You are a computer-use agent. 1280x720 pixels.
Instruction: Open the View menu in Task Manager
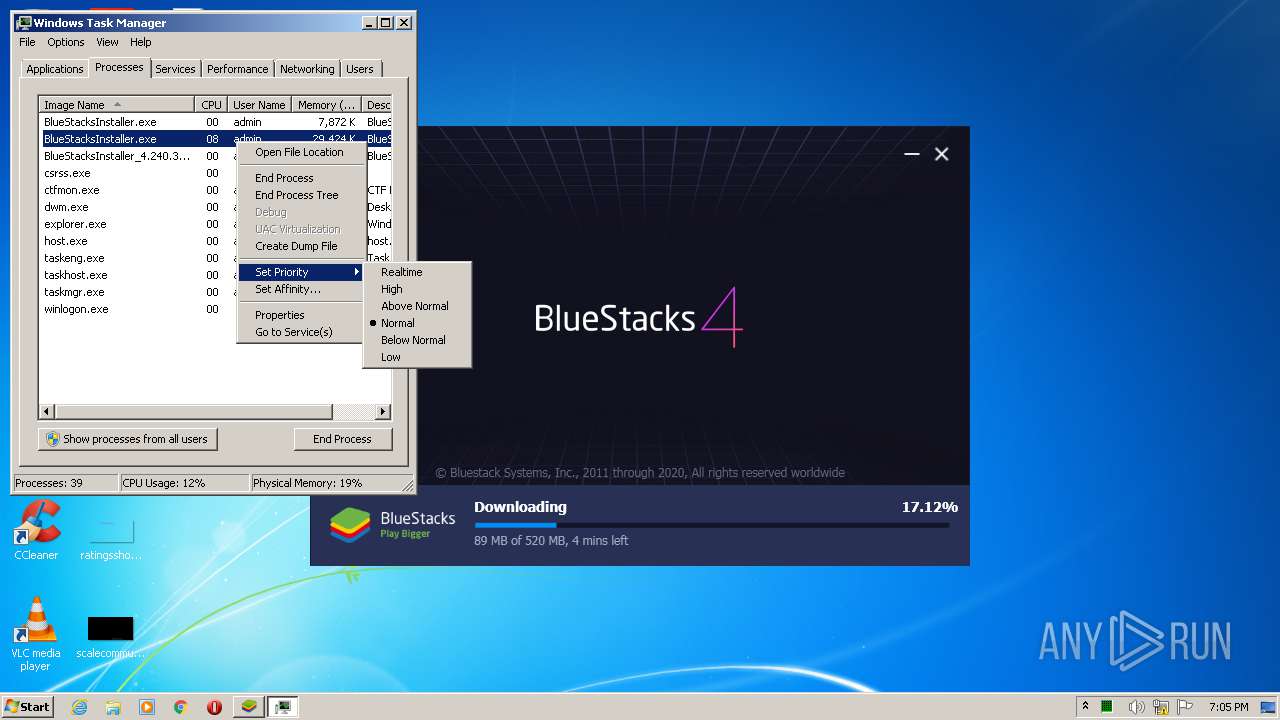tap(107, 42)
